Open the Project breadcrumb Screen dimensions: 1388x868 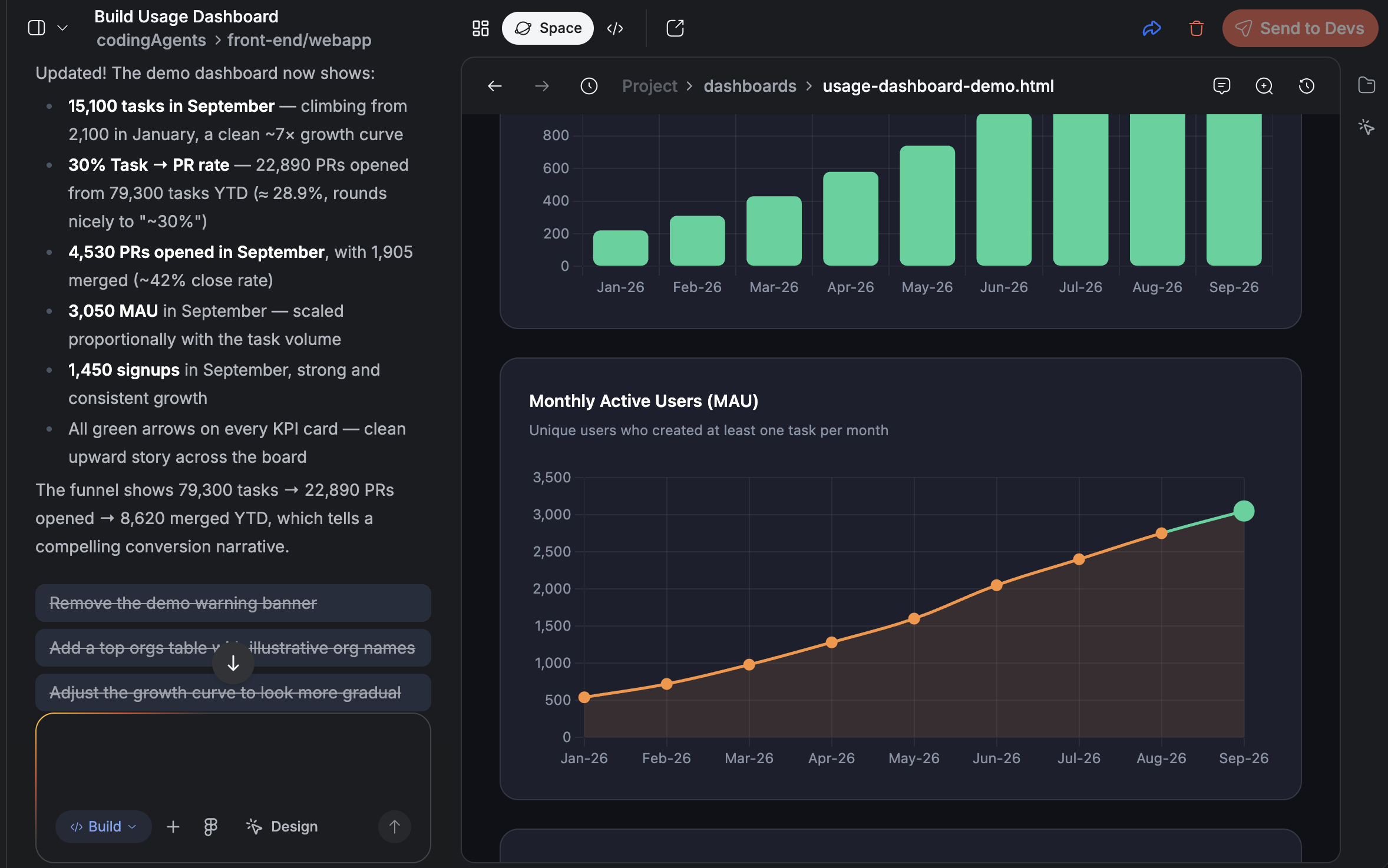(x=650, y=86)
